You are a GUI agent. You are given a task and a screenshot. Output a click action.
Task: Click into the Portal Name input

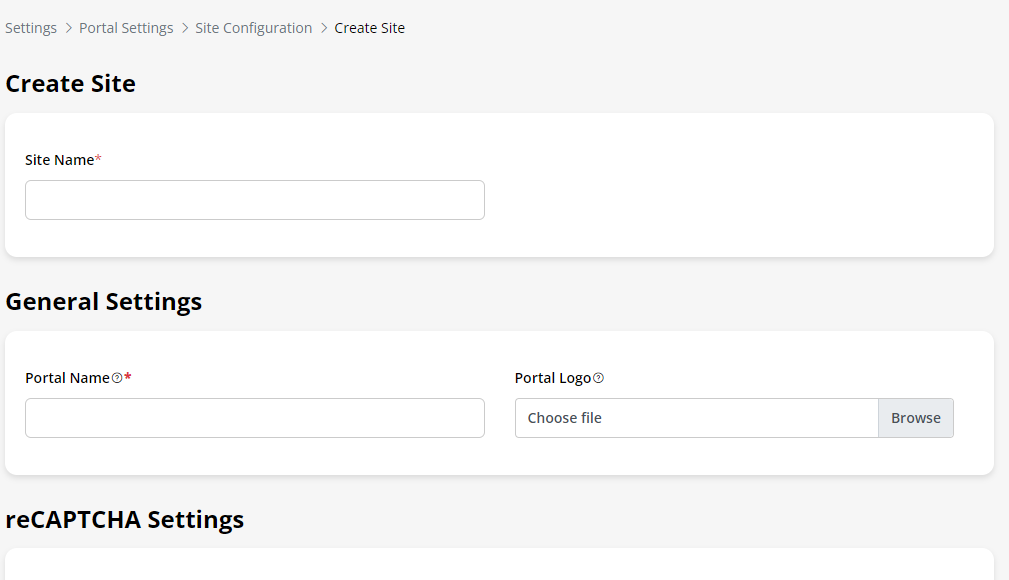coord(255,418)
